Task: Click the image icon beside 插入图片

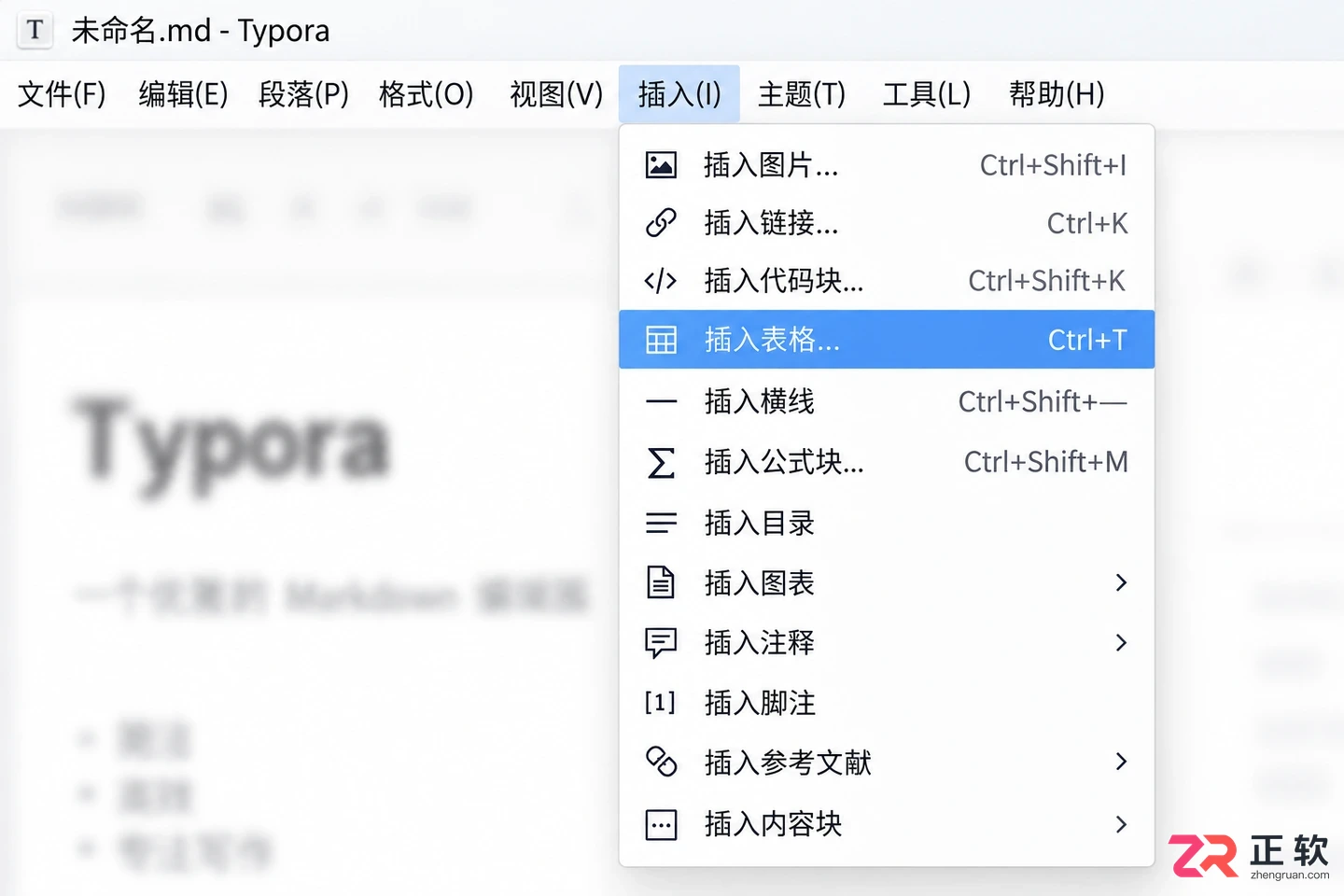Action: 661,165
